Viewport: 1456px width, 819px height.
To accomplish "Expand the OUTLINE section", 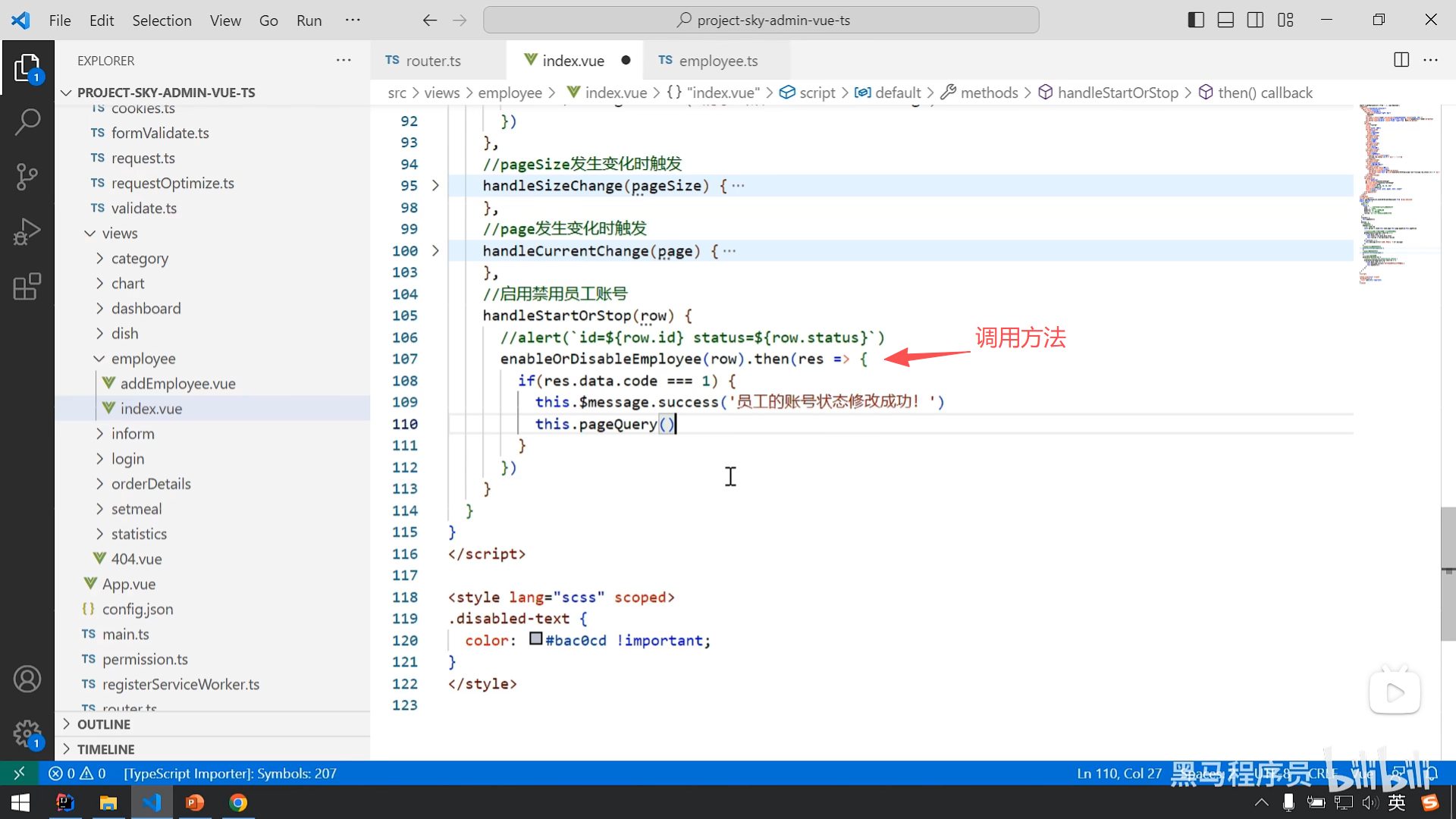I will tap(104, 724).
